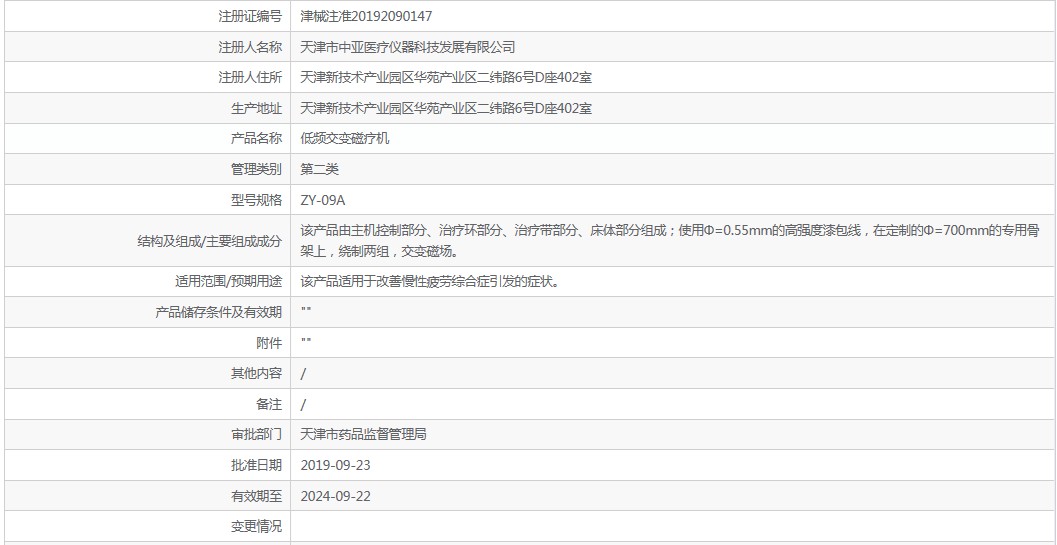Select the label '注册证编号'
Screen dimensions: 1057x545
250,16
